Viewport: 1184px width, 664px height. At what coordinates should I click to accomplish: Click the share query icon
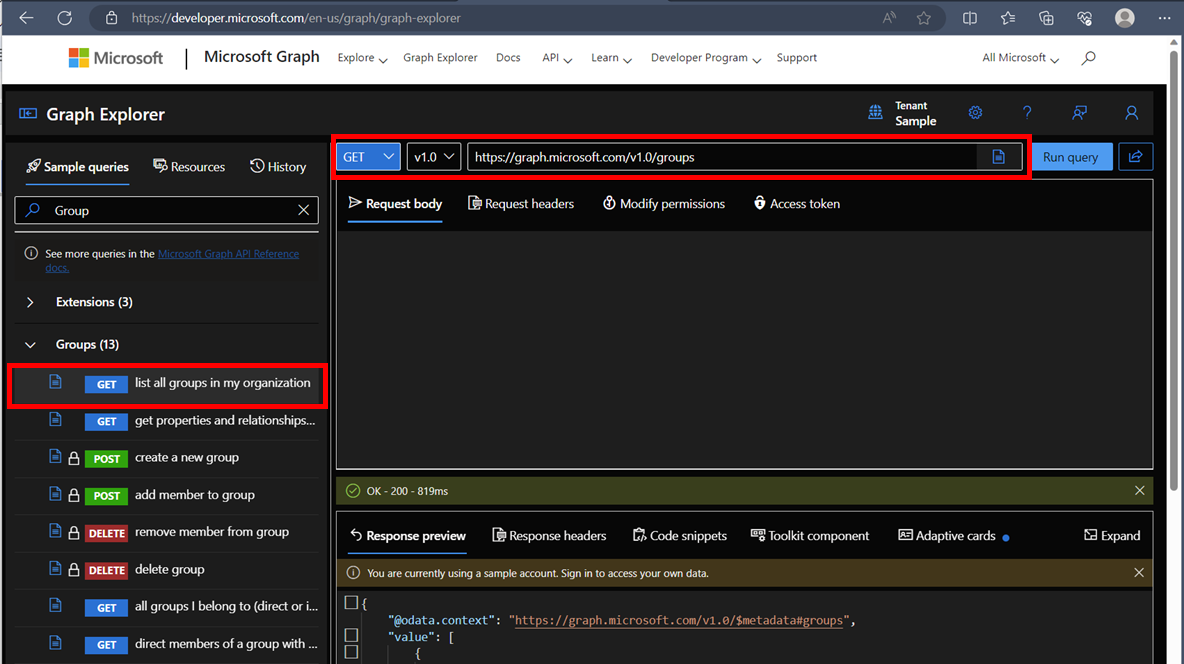(1136, 156)
